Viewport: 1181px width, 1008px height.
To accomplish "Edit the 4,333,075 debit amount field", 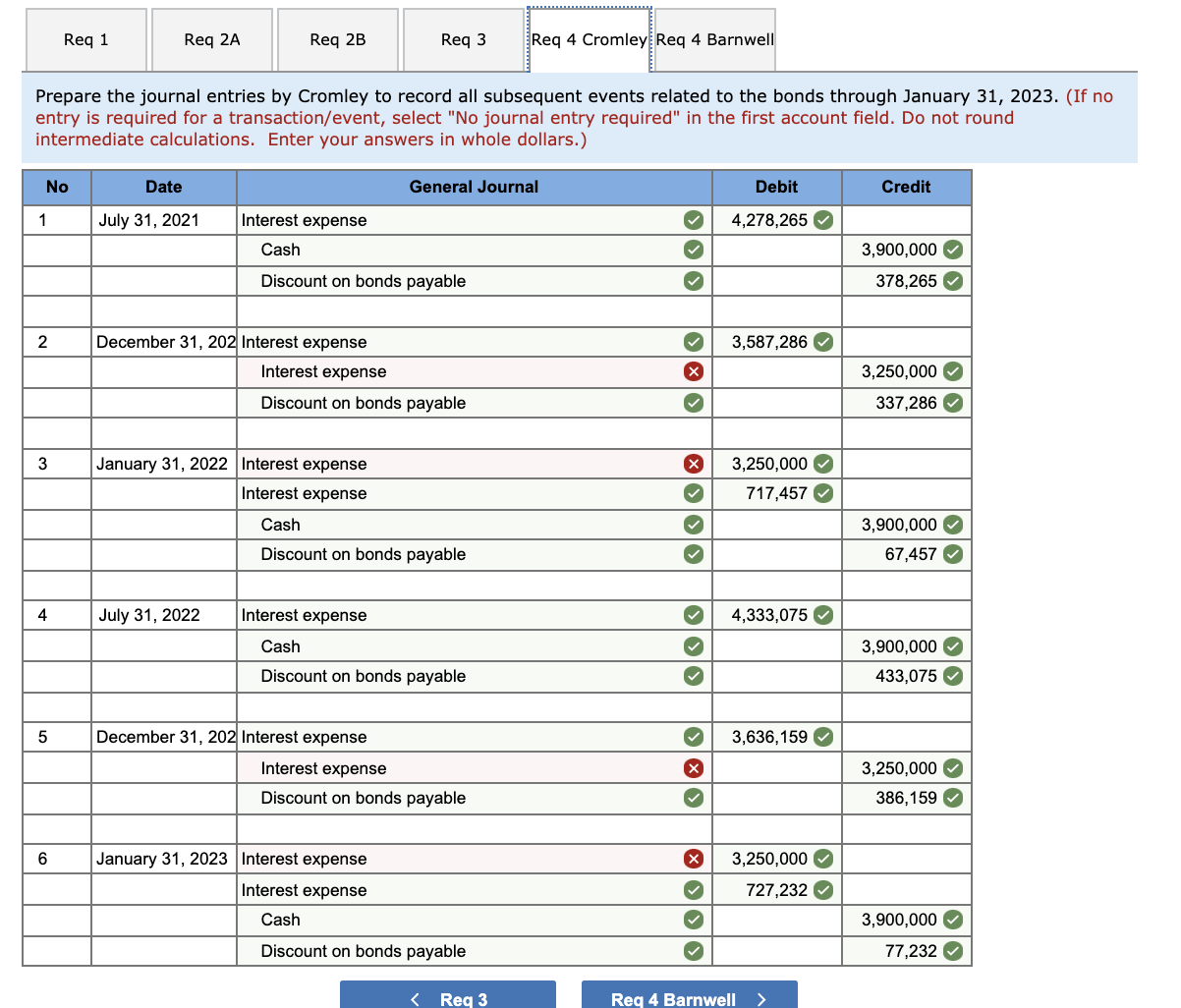I will [777, 615].
